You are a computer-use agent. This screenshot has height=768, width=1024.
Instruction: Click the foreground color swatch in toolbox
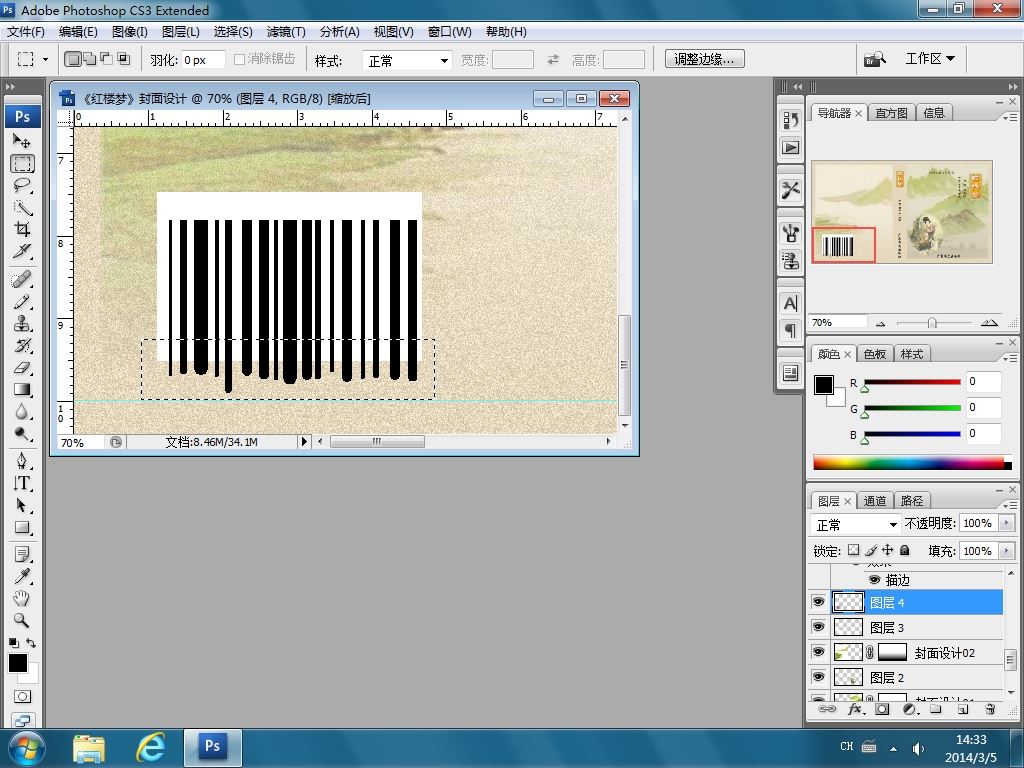(x=18, y=663)
